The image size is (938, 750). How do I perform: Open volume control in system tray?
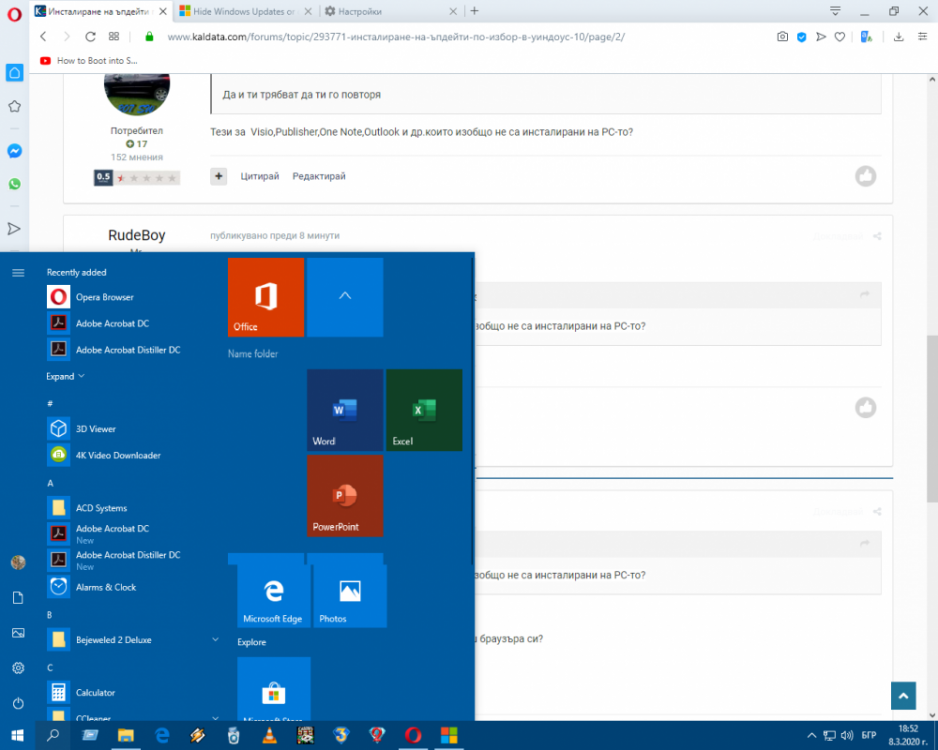click(846, 736)
